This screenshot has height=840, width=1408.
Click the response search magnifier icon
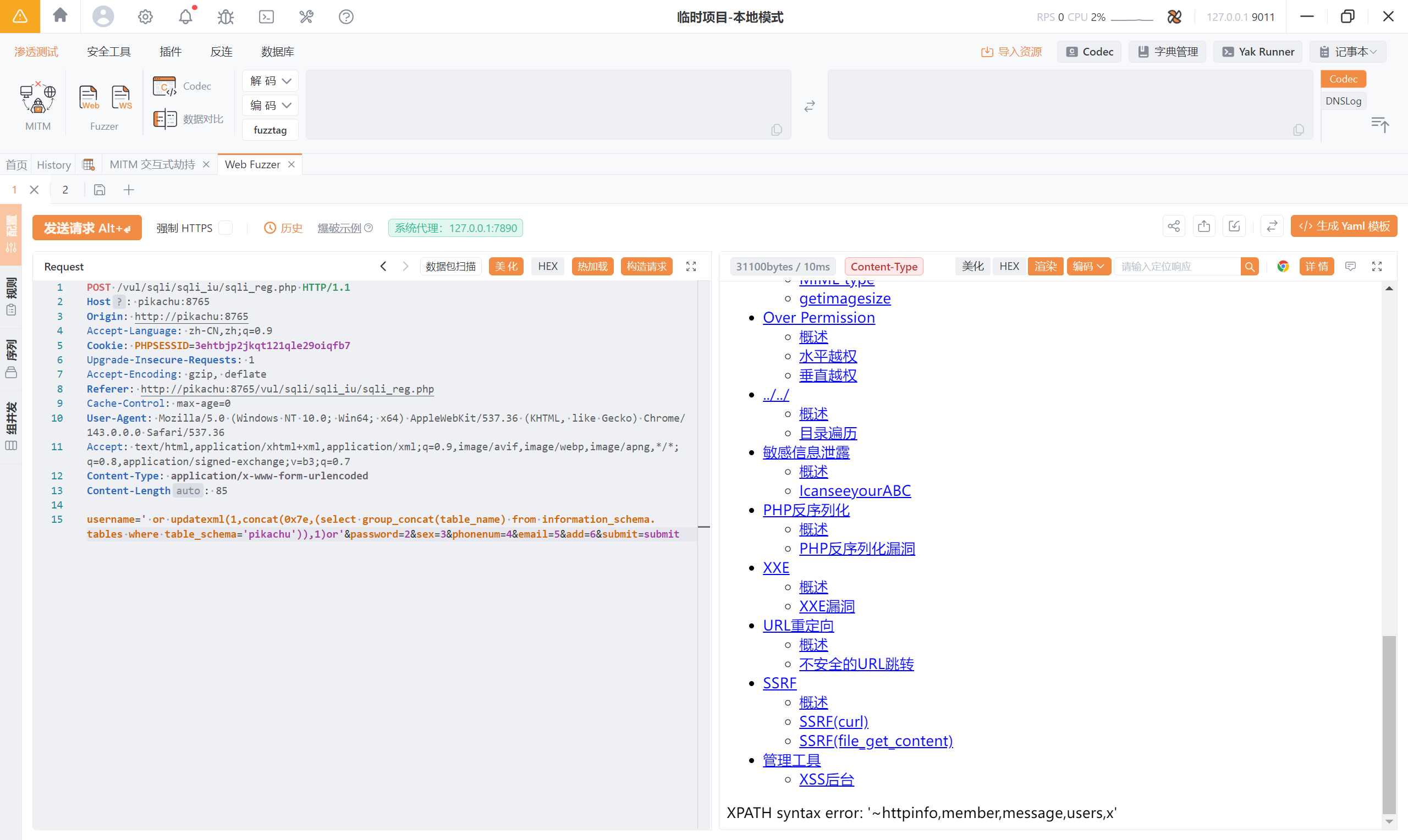click(1250, 267)
